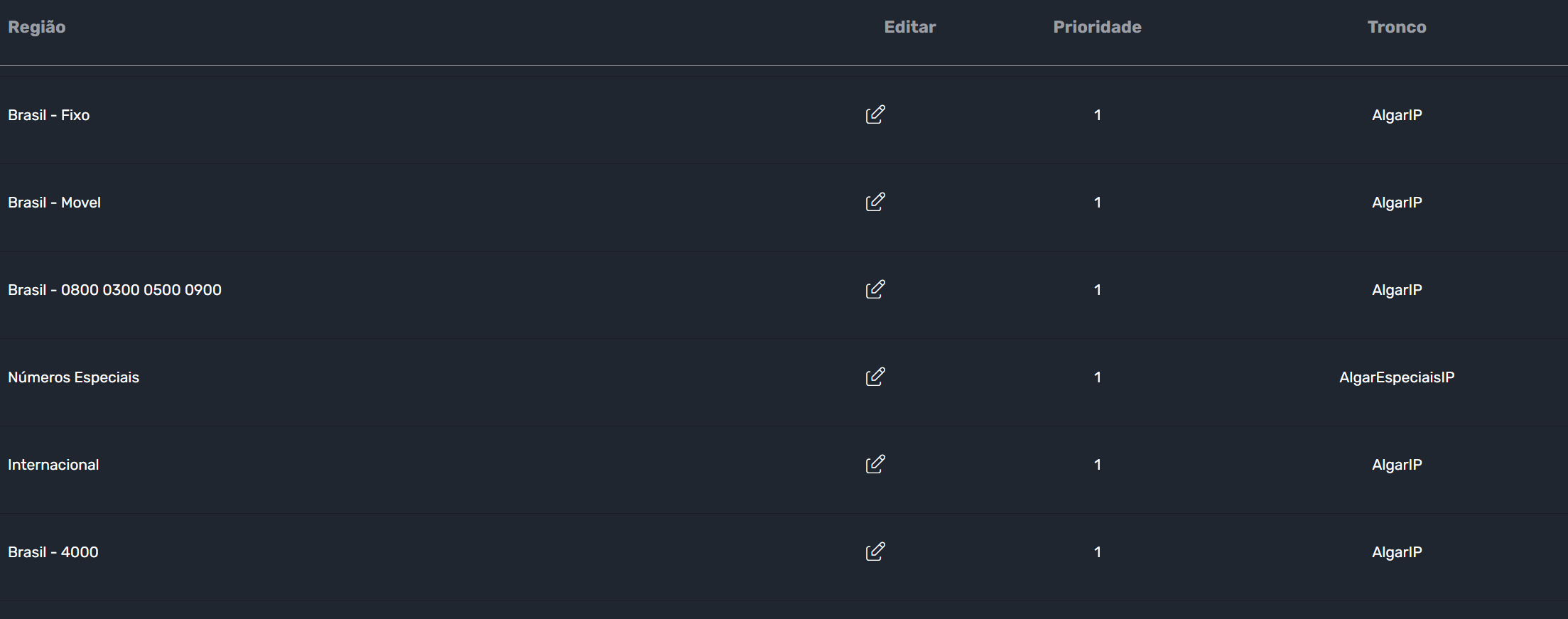The image size is (1568, 619).
Task: Edit the Brasil - Fixo route
Action: pos(875,114)
